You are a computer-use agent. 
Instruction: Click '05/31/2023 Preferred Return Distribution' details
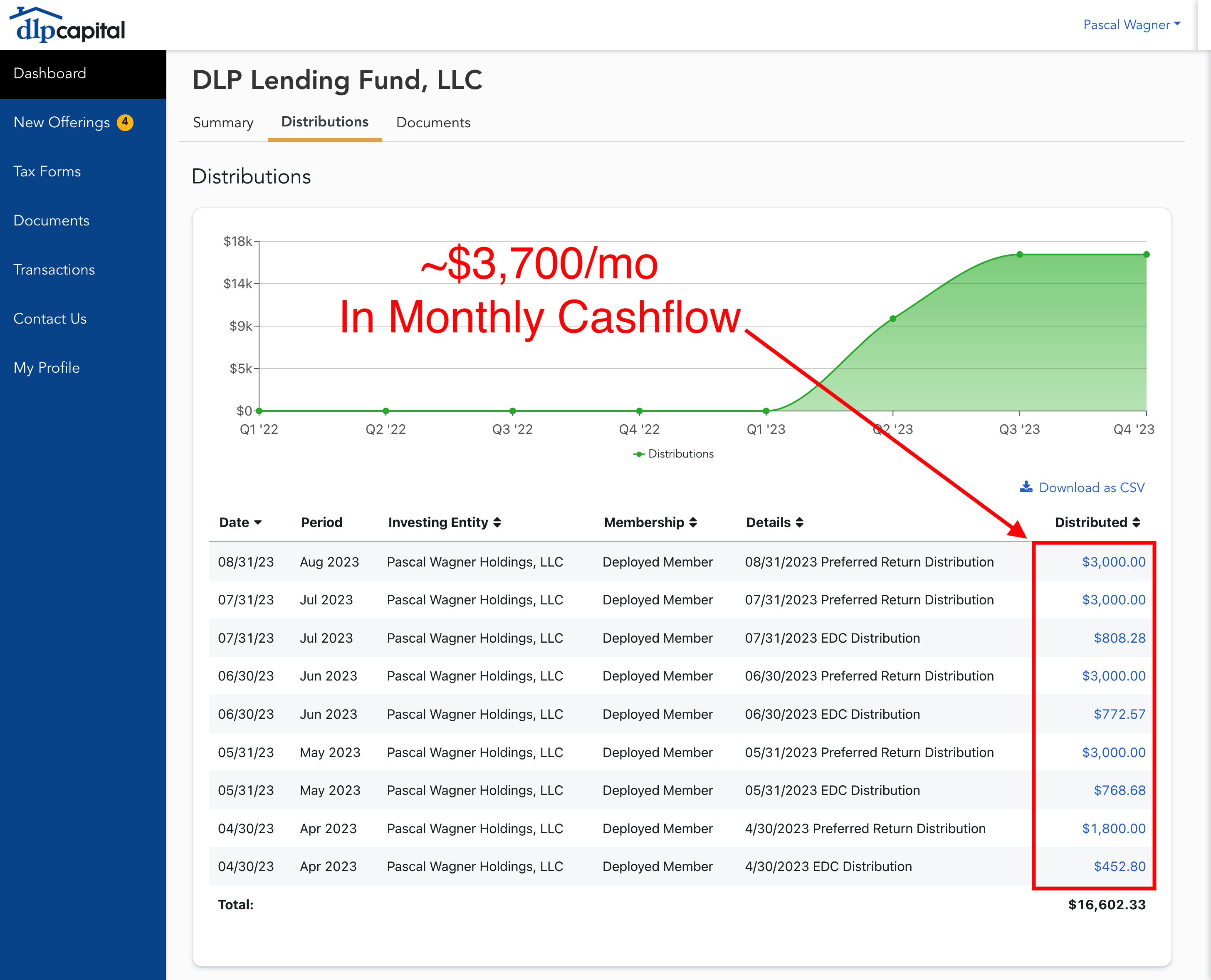(x=869, y=752)
